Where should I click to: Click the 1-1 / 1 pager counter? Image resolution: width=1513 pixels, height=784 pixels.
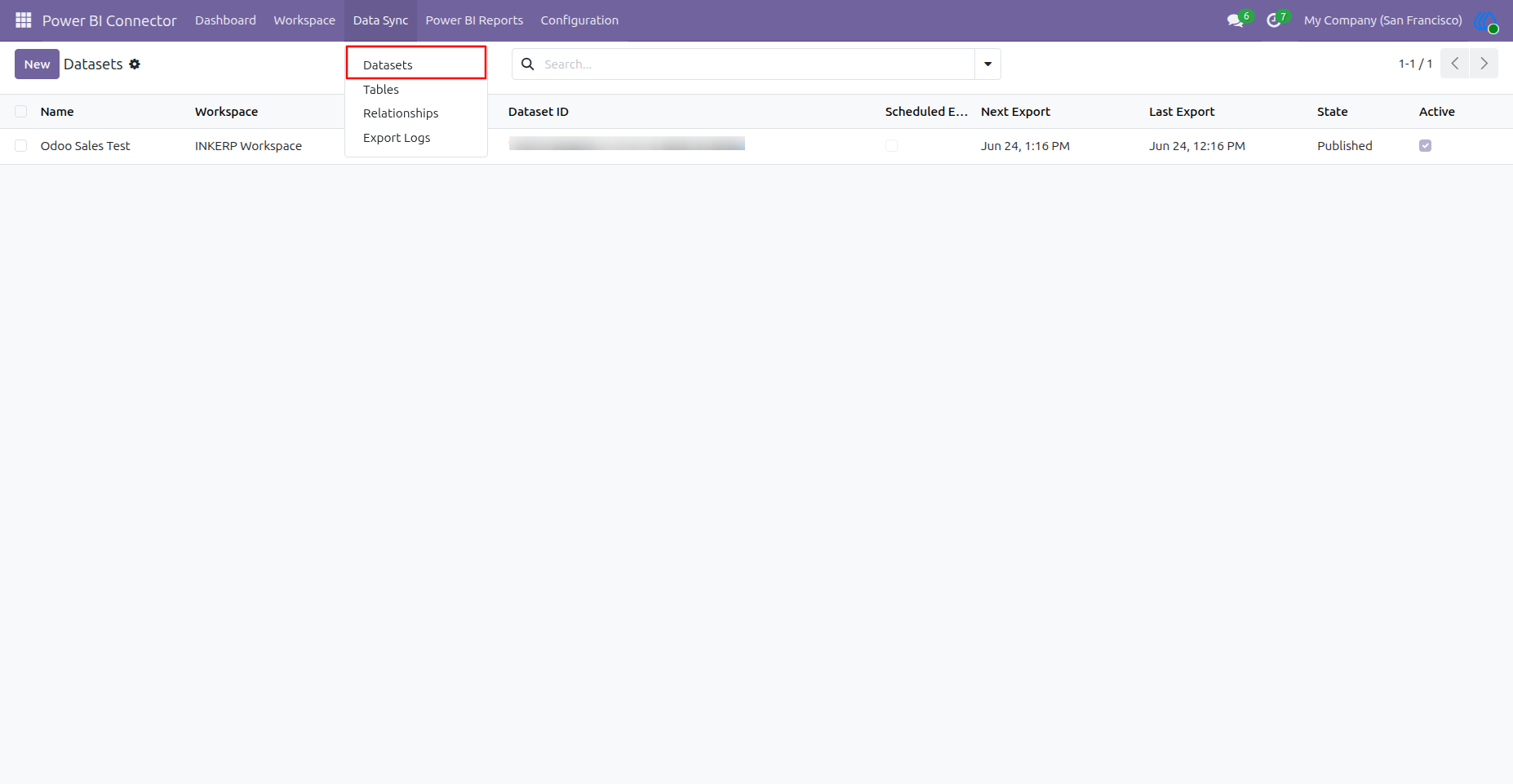coord(1415,64)
